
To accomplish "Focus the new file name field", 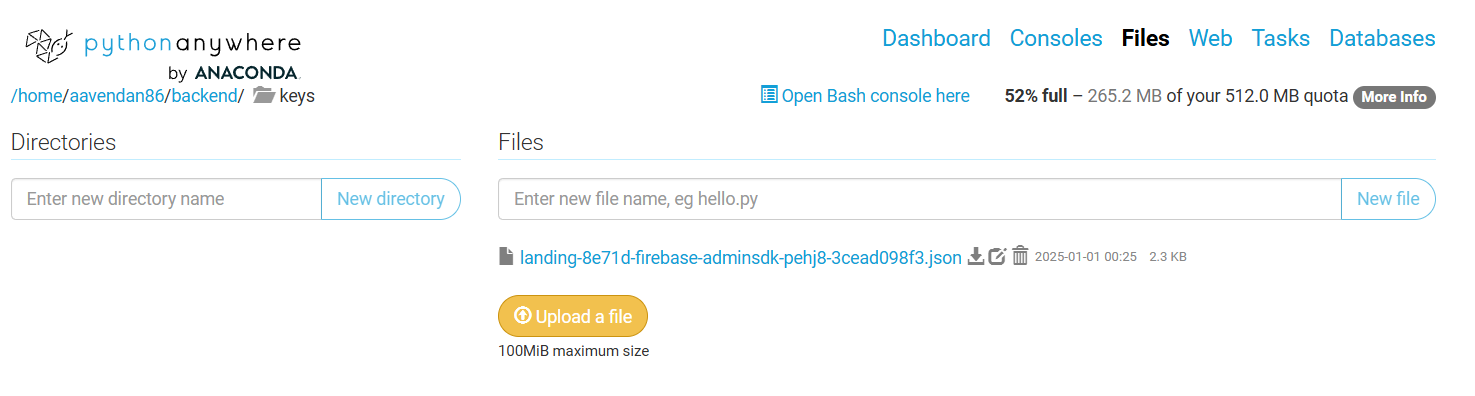I will [x=920, y=199].
